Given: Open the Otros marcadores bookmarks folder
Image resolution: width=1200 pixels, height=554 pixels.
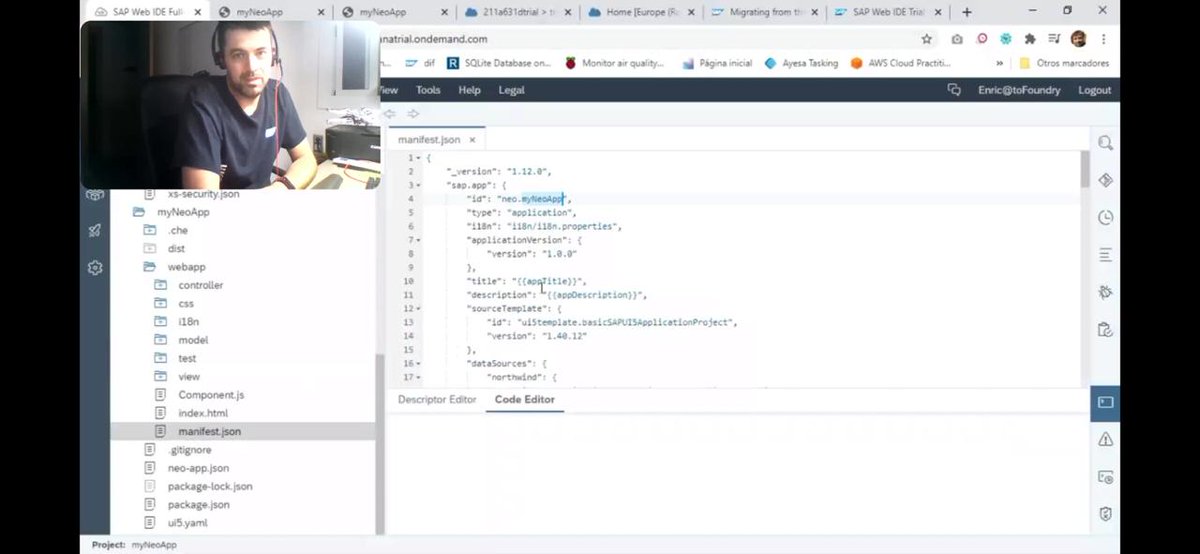Looking at the screenshot, I should point(1064,63).
